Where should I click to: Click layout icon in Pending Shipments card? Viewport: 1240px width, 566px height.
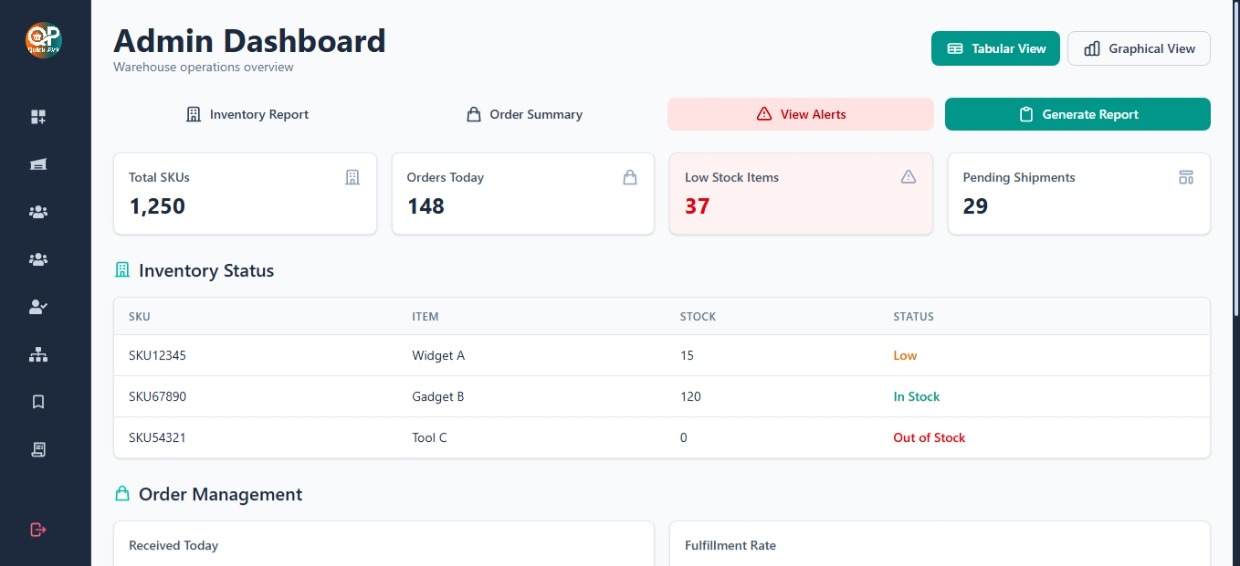coord(1186,177)
